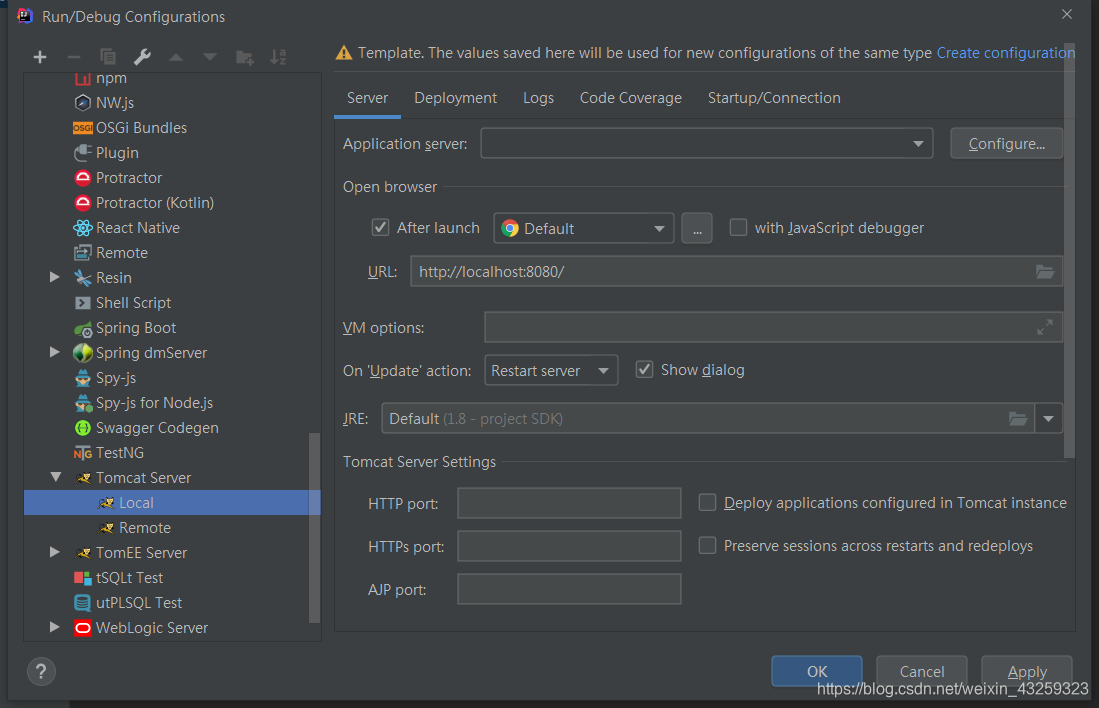Open the Default browser dropdown
The image size is (1099, 708).
pyautogui.click(x=583, y=229)
